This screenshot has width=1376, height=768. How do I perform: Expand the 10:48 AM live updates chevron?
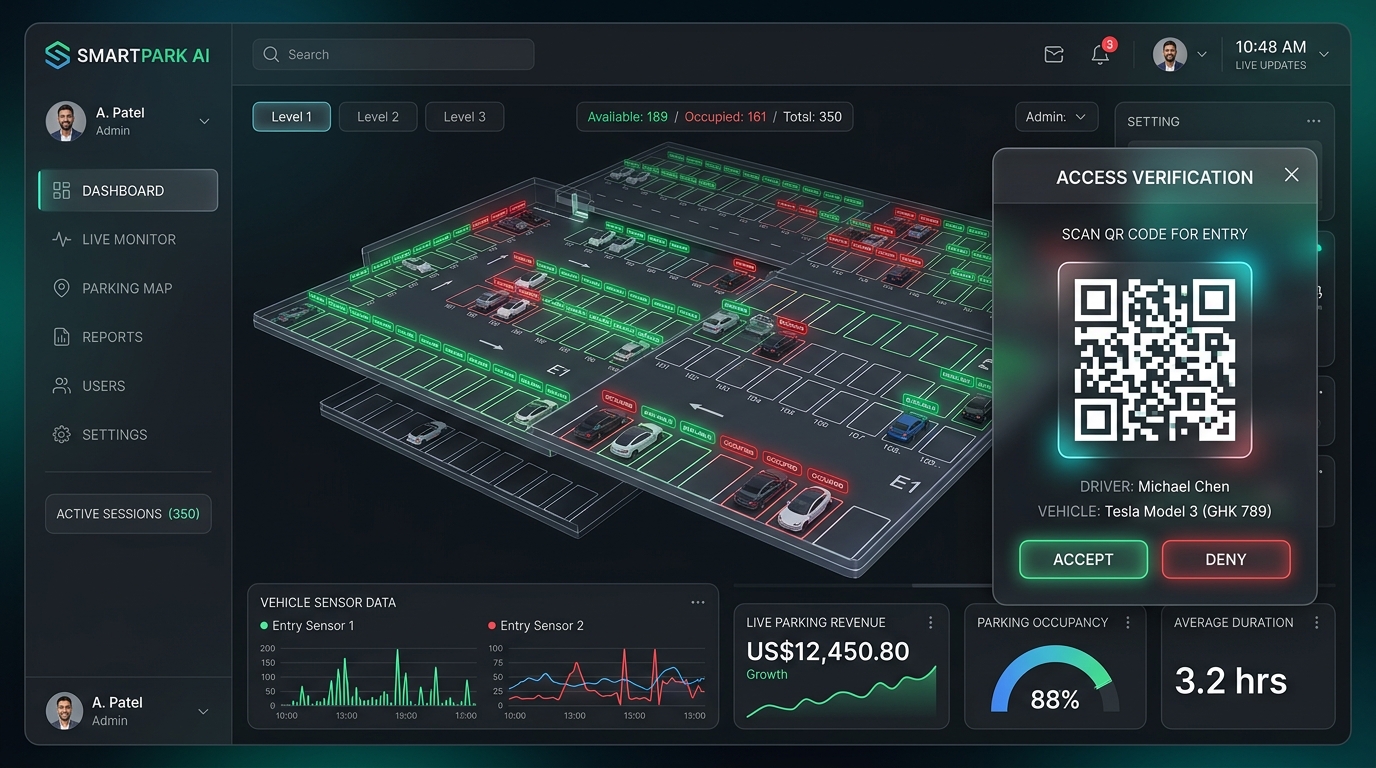click(x=1324, y=55)
